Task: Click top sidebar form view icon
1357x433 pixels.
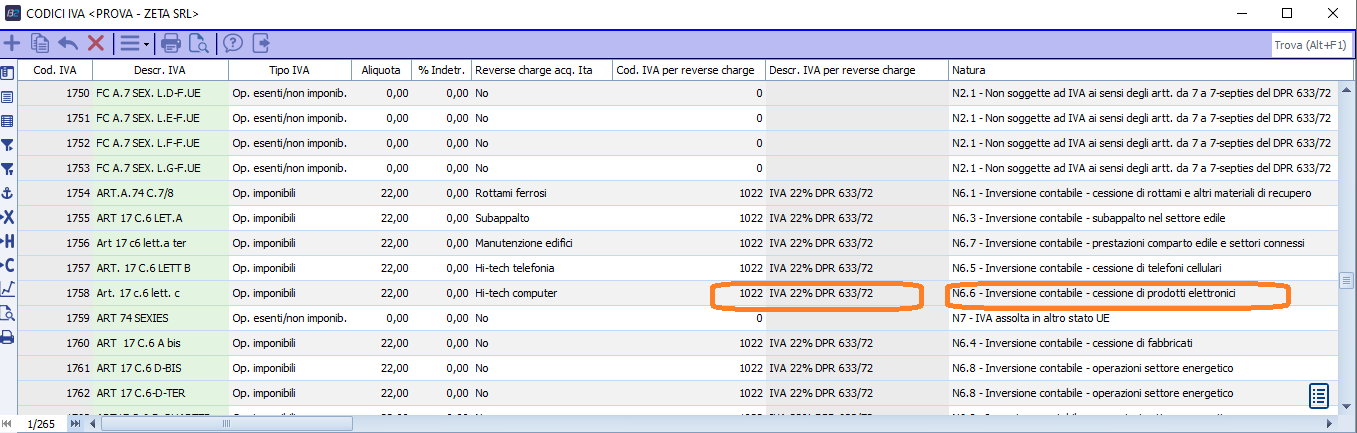Action: pyautogui.click(x=7, y=73)
